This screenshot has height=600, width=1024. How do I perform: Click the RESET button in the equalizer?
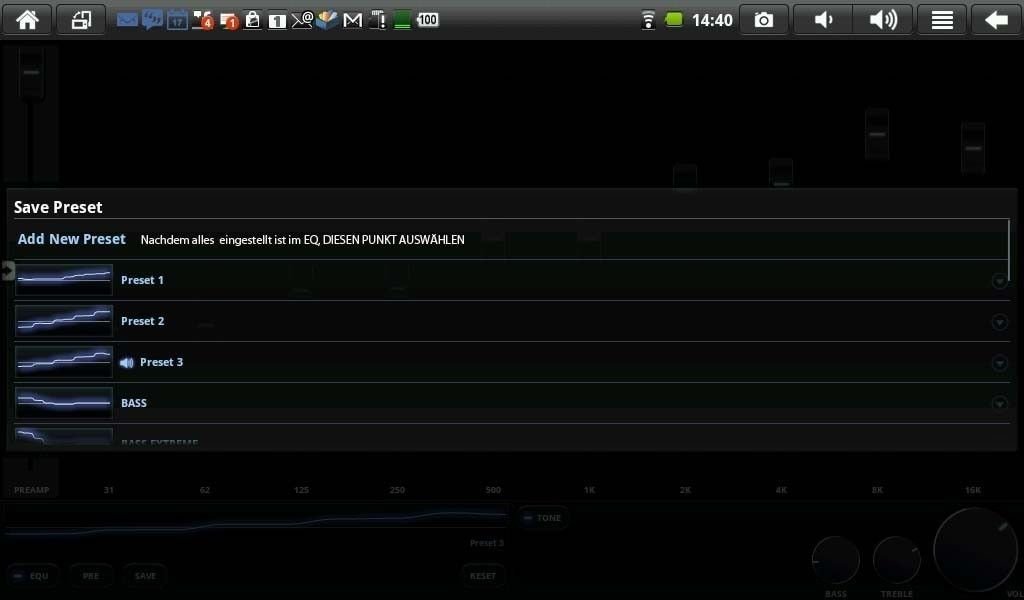point(483,576)
